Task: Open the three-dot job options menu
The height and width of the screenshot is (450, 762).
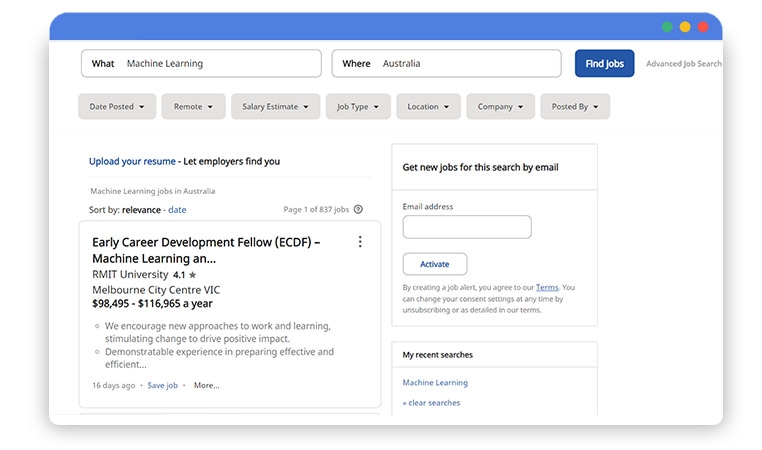Action: (x=360, y=242)
